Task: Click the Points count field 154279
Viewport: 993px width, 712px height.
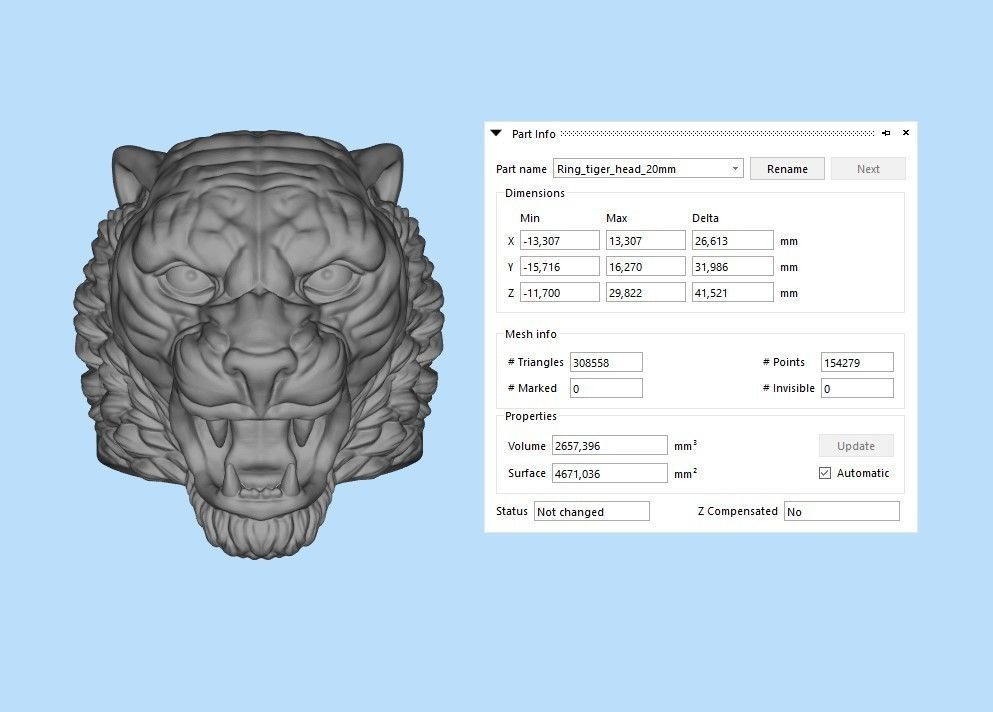Action: tap(857, 362)
